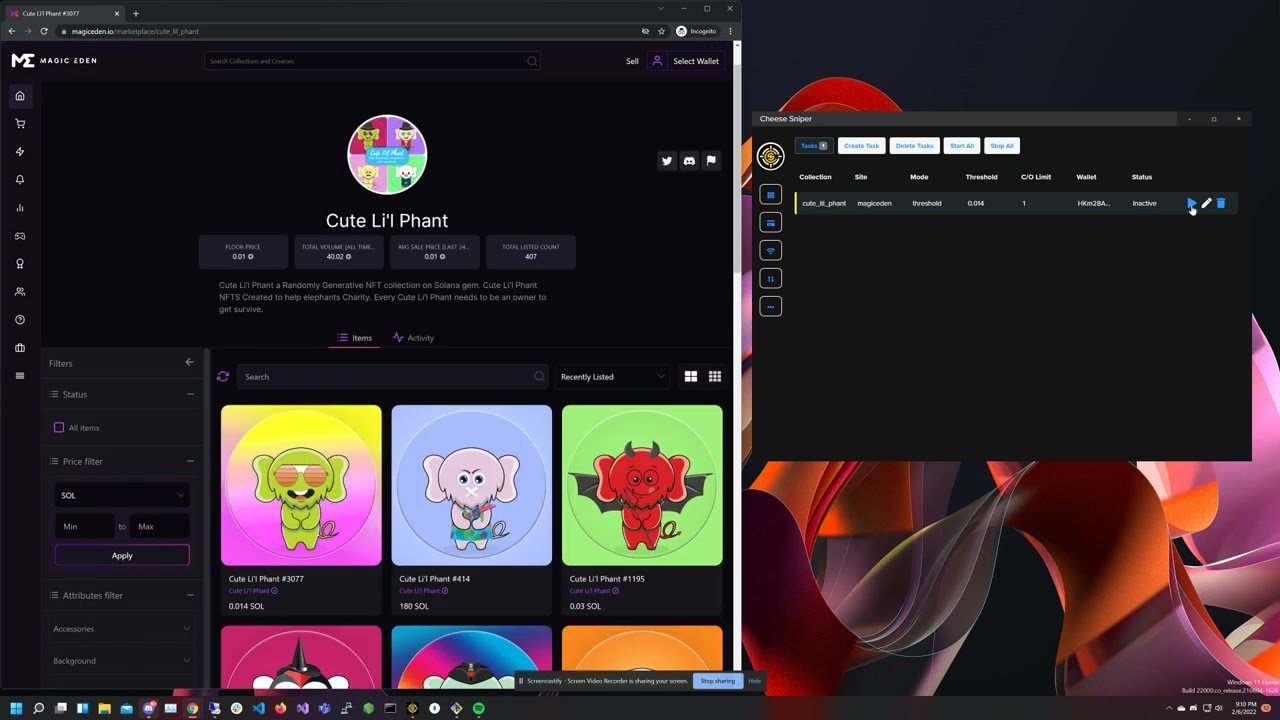Open the community people sidebar icon
This screenshot has width=1280, height=720.
20,292
